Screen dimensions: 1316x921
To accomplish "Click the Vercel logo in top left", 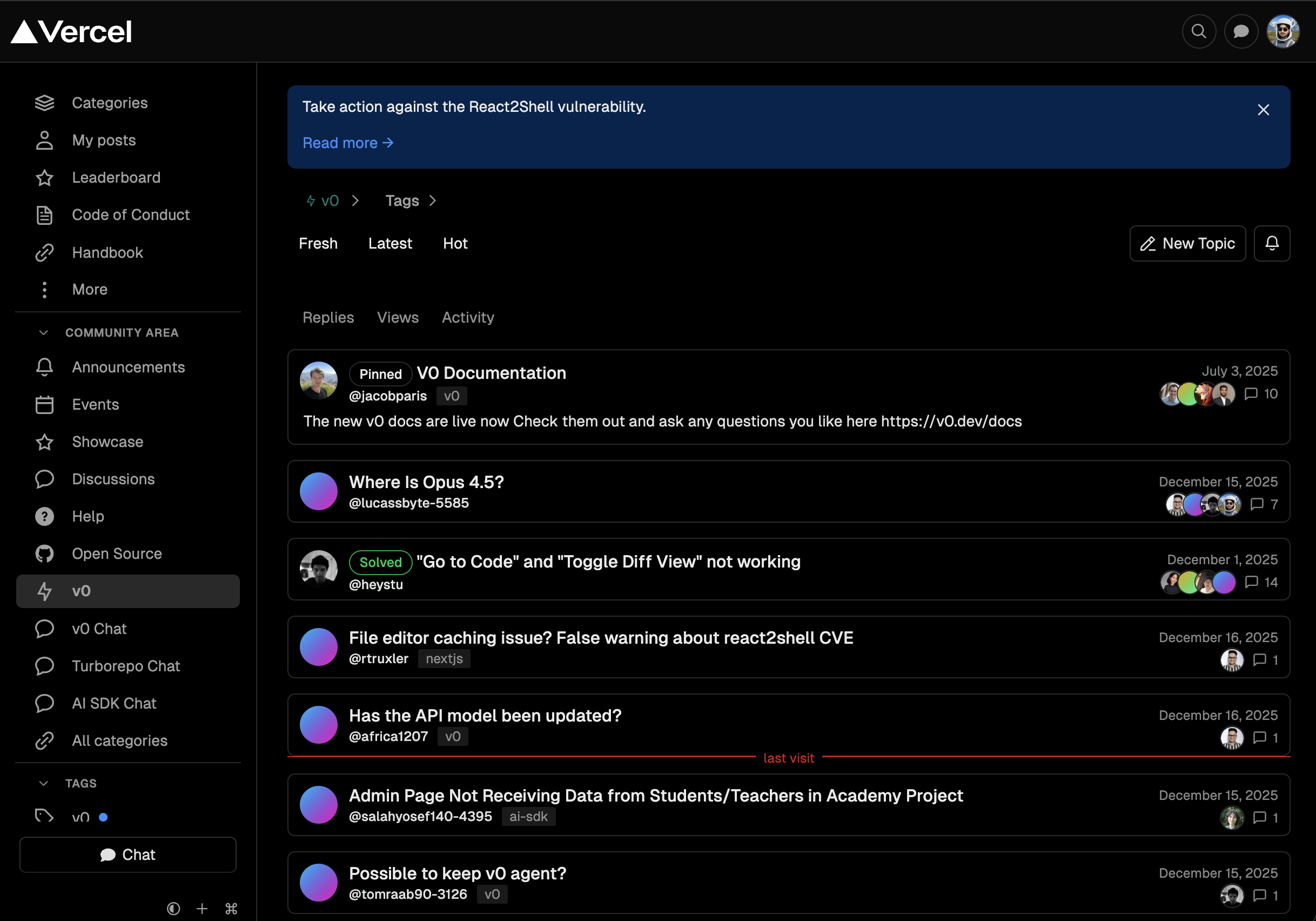I will [71, 31].
